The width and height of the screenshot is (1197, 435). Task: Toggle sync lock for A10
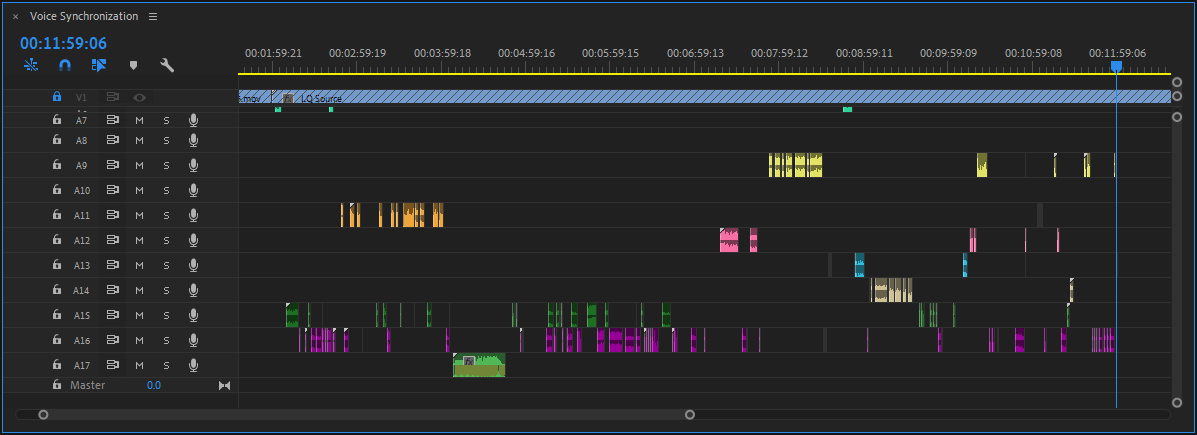[113, 190]
